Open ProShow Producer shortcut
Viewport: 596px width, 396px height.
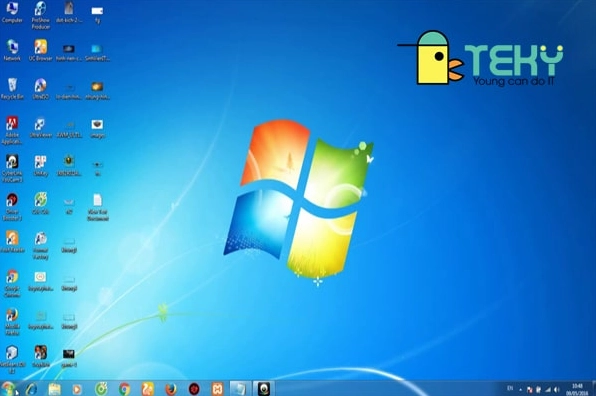coord(41,16)
